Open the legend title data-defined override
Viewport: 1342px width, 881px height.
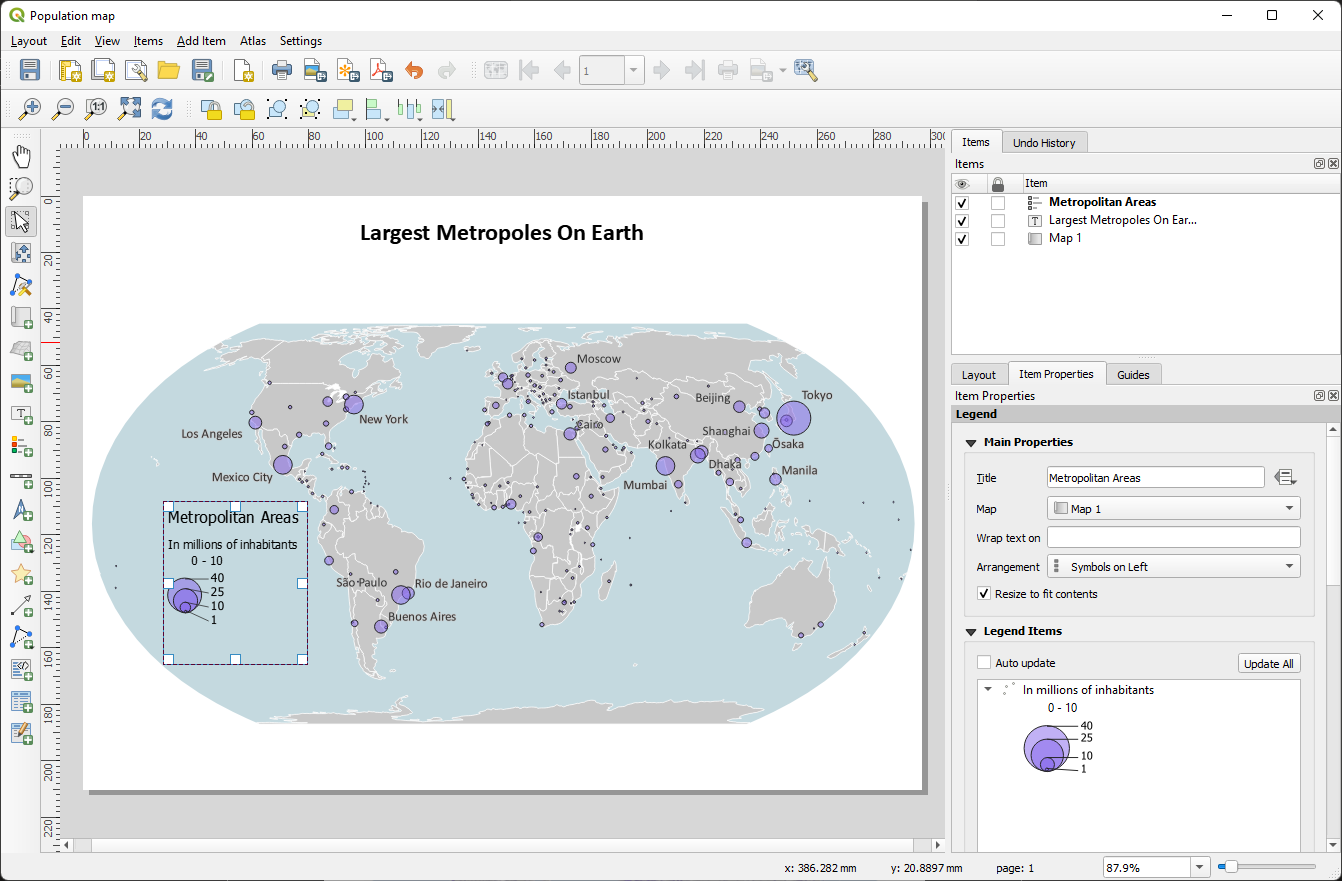(1286, 478)
